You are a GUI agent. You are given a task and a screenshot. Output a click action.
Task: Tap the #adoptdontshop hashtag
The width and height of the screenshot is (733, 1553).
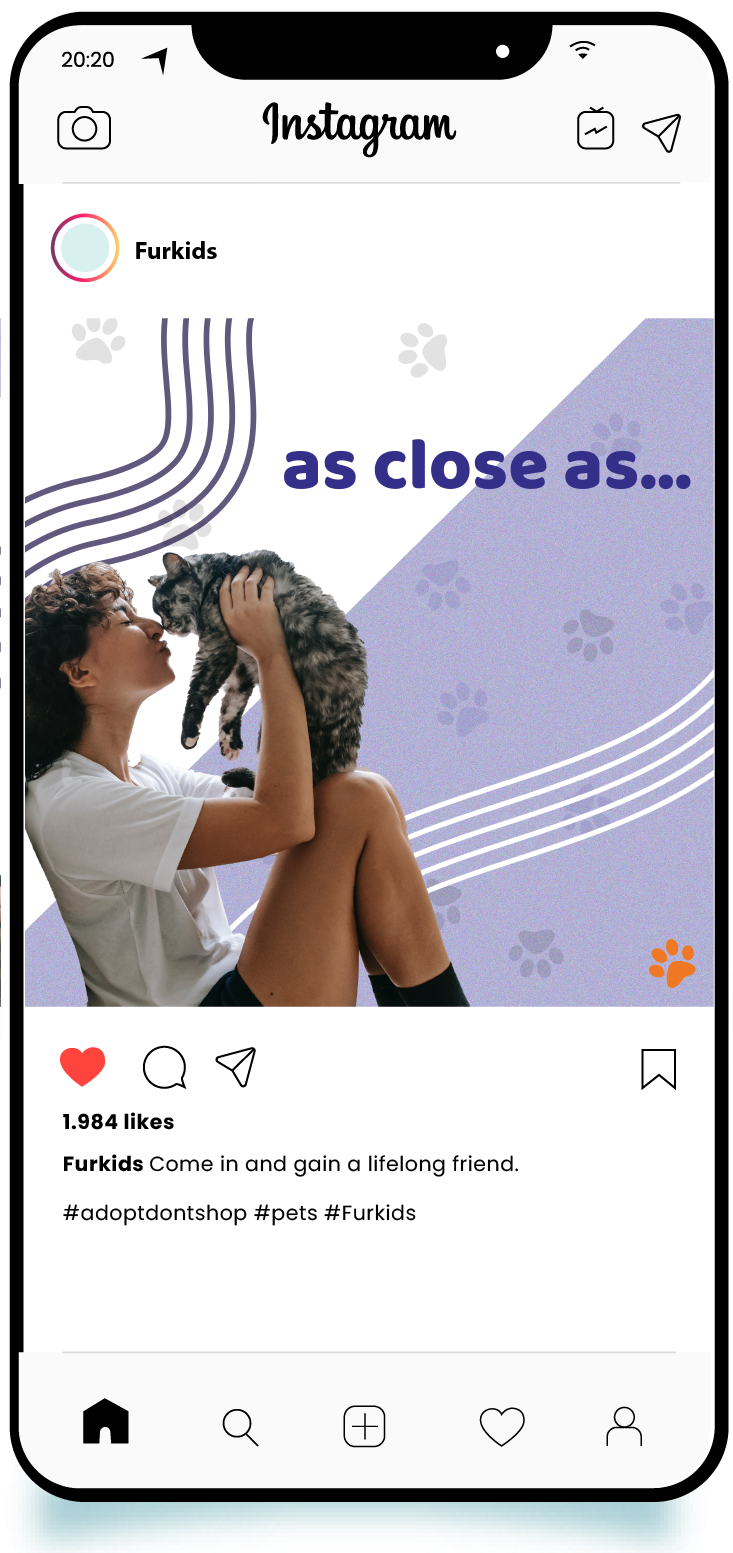tap(155, 1213)
